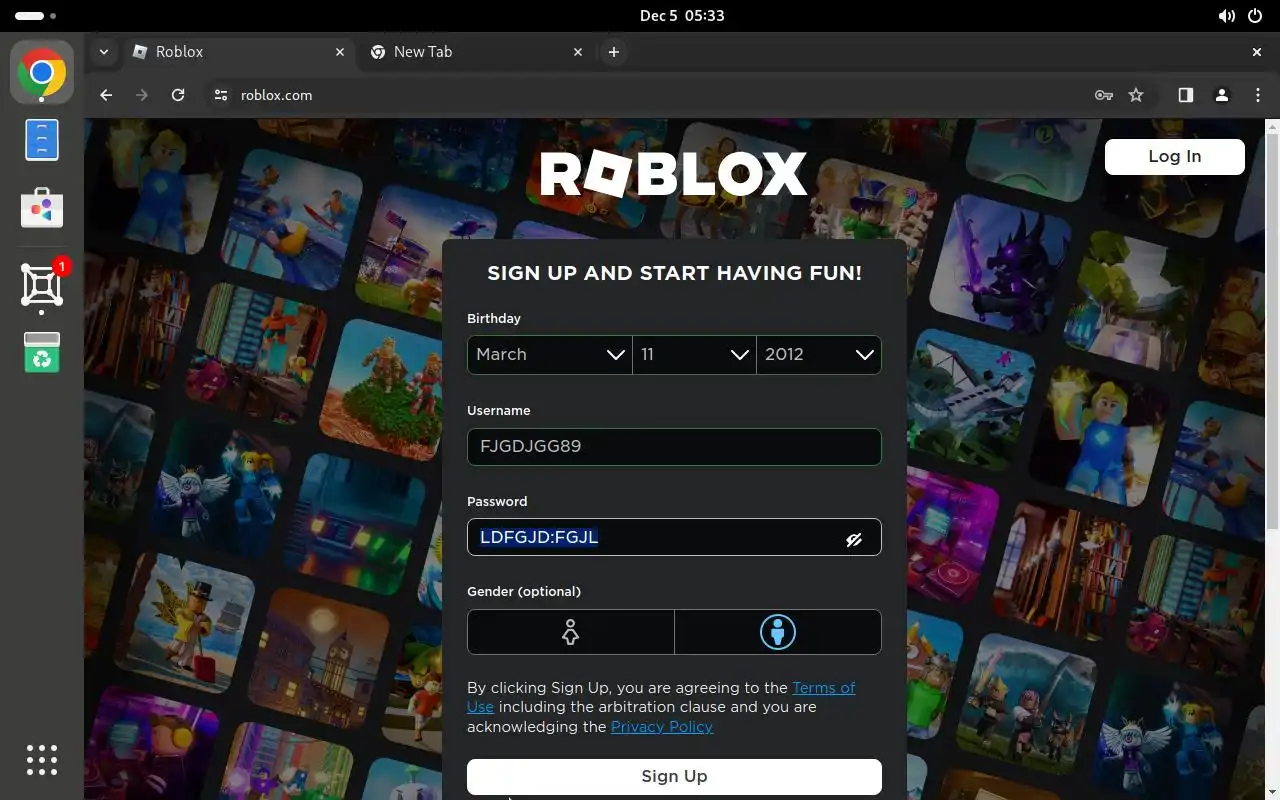Open the Privacy Policy link
The image size is (1280, 800).
coord(662,727)
